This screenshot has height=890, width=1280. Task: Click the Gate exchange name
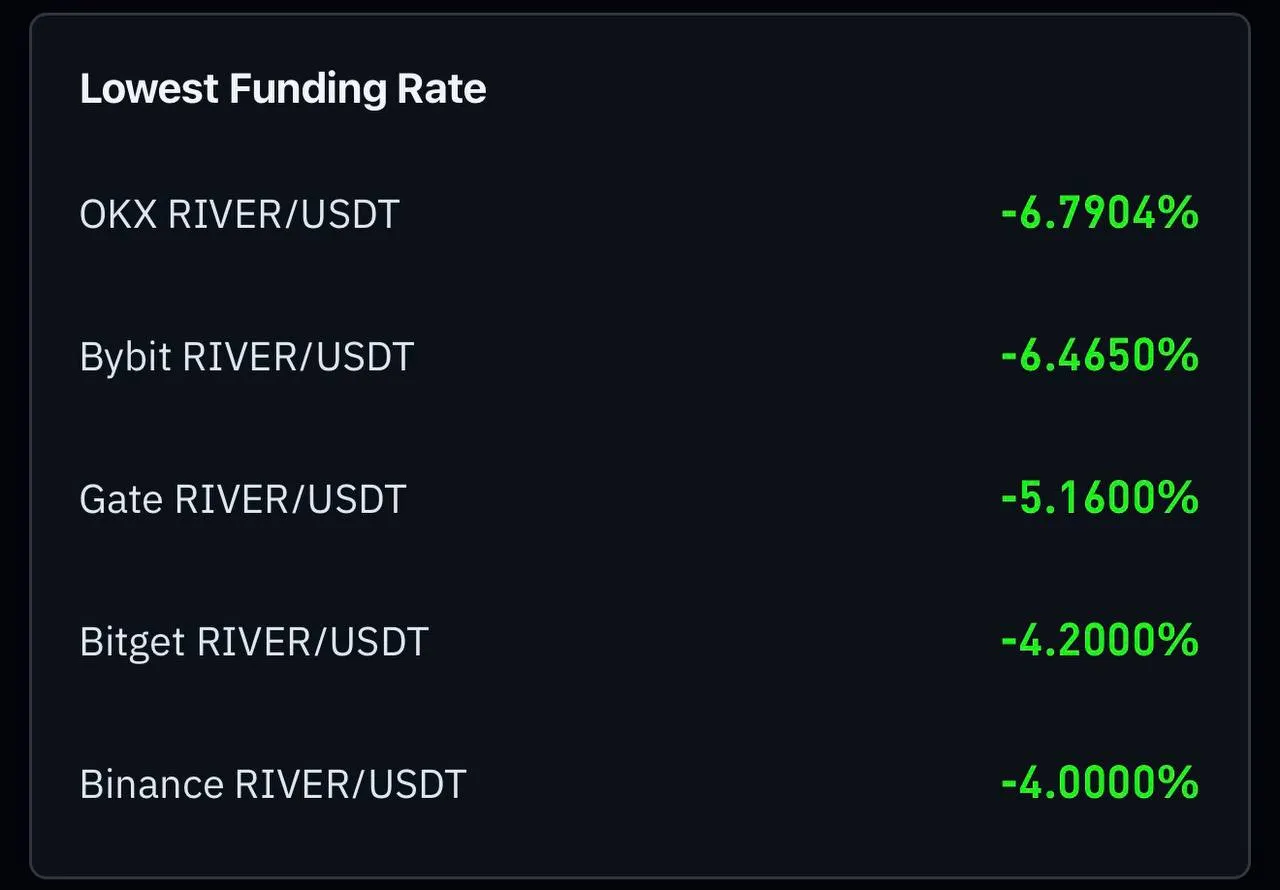[x=122, y=499]
